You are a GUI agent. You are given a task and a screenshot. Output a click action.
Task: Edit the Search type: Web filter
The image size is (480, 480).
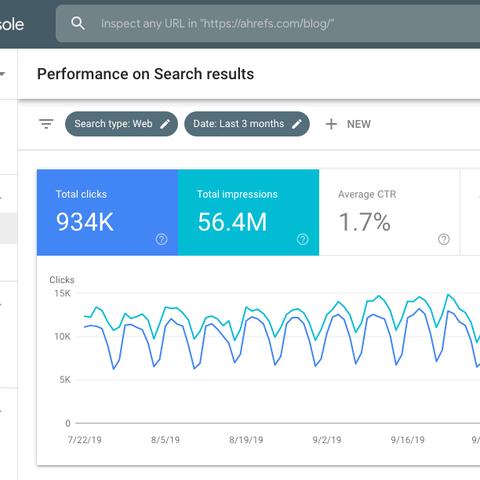[x=121, y=124]
